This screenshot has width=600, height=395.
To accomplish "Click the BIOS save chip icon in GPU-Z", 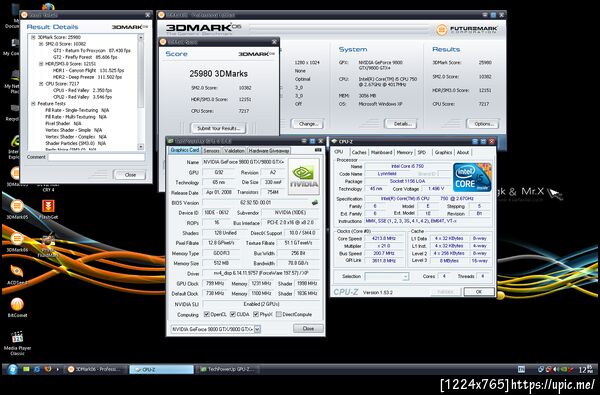I will point(315,202).
